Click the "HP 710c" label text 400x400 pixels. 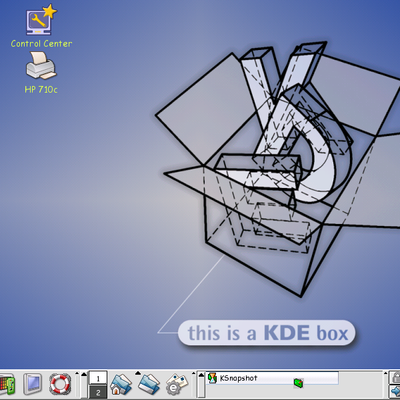[x=41, y=89]
